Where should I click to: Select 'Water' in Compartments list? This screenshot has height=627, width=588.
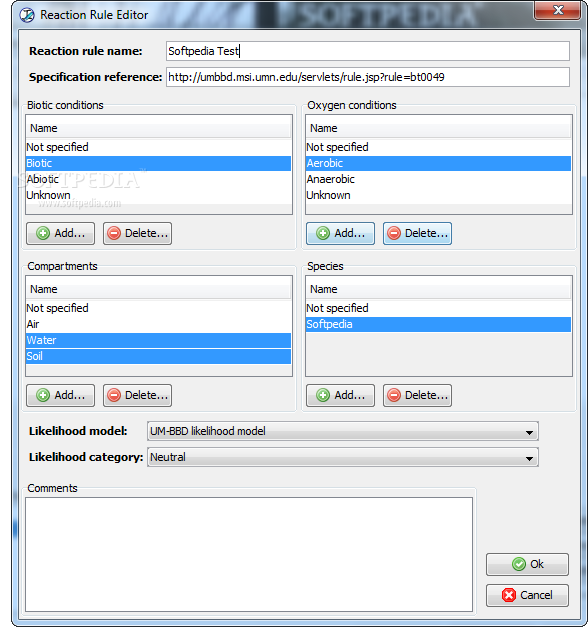click(158, 340)
